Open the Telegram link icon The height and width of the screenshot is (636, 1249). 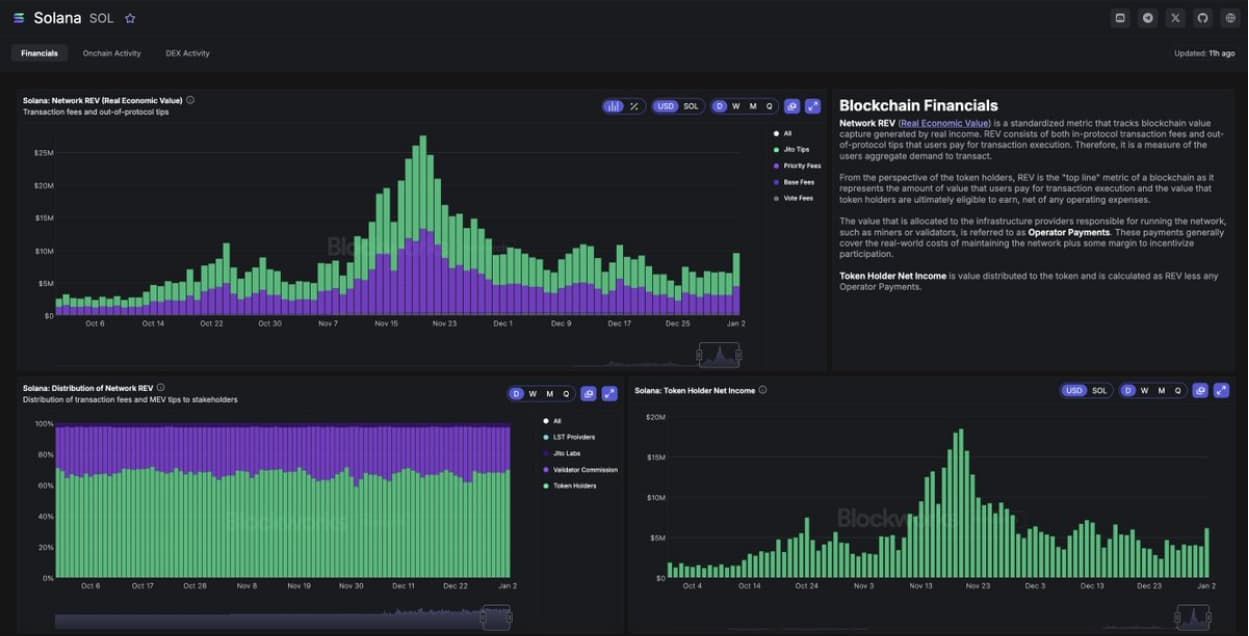pyautogui.click(x=1148, y=18)
